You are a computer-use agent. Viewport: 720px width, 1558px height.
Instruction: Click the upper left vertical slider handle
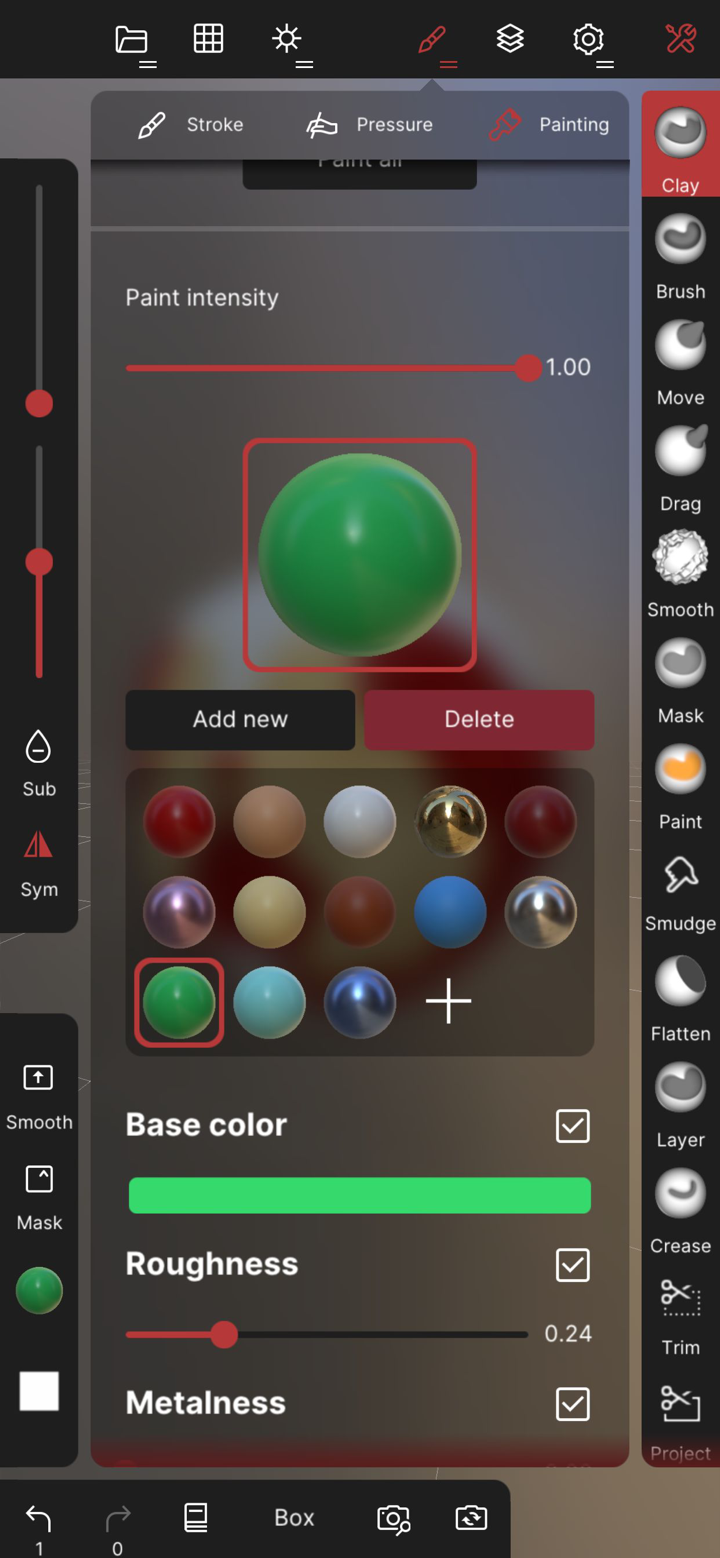(39, 403)
